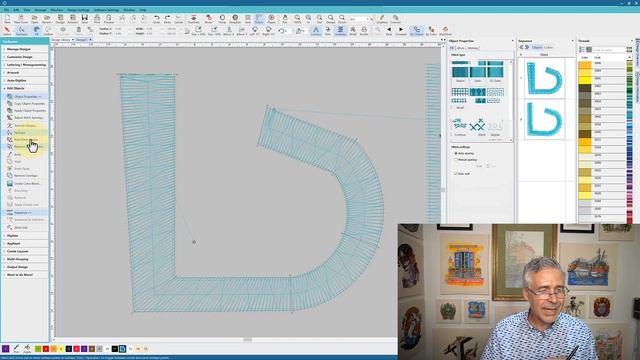
Task: Expand the Appliqué toolbox section
Action: pyautogui.click(x=24, y=243)
